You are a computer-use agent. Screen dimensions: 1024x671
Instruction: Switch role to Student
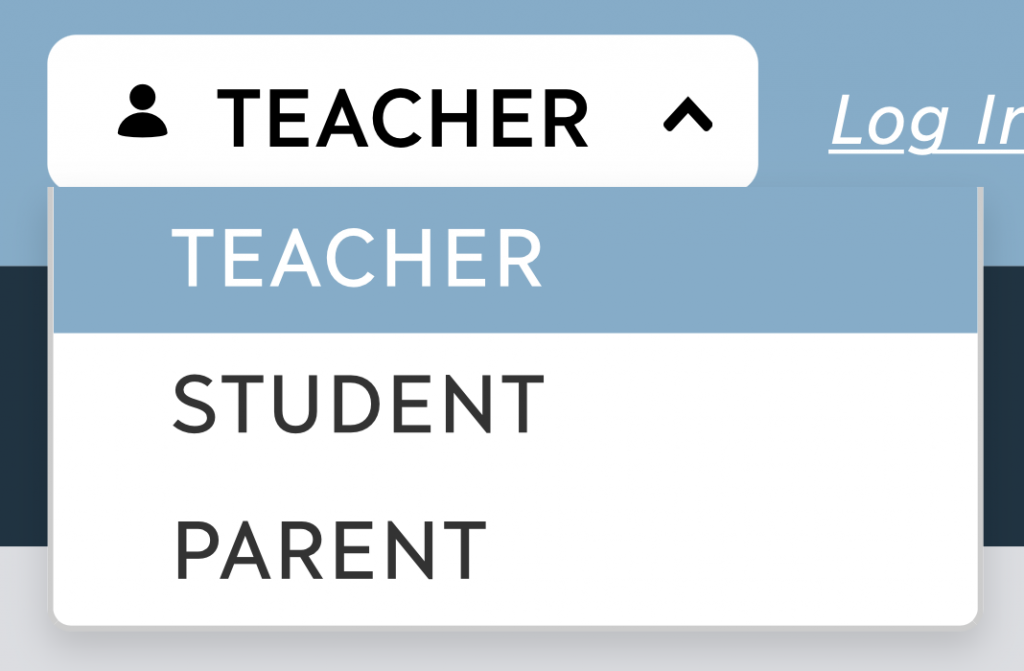pyautogui.click(x=515, y=404)
